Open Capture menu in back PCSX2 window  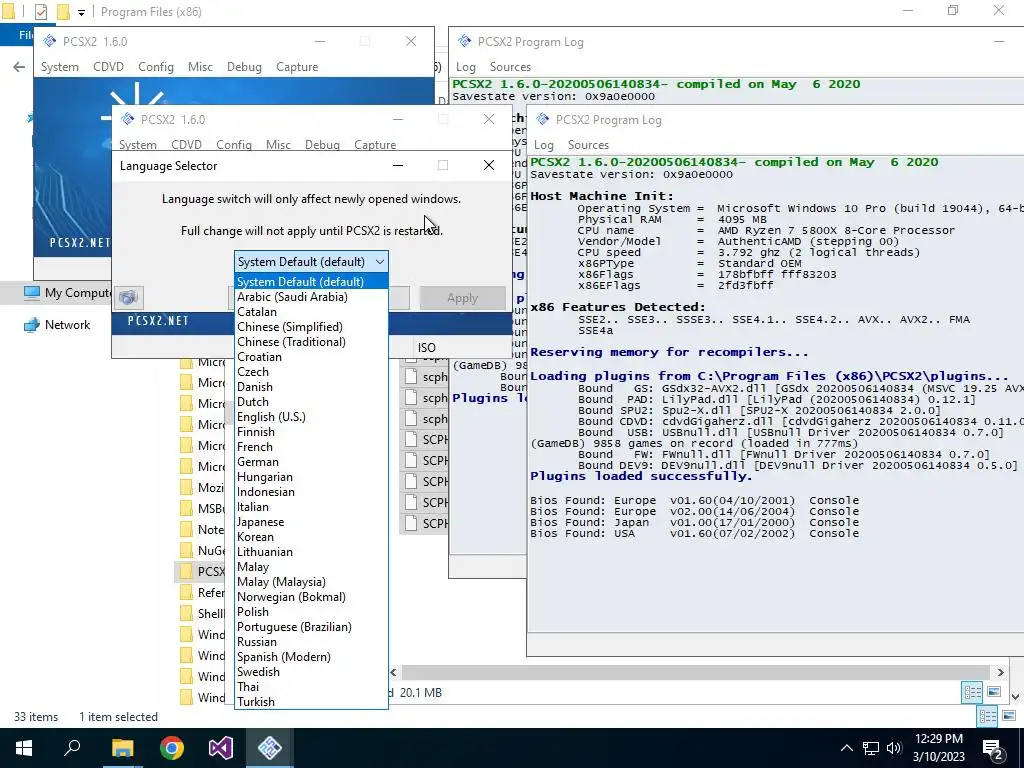pos(297,67)
